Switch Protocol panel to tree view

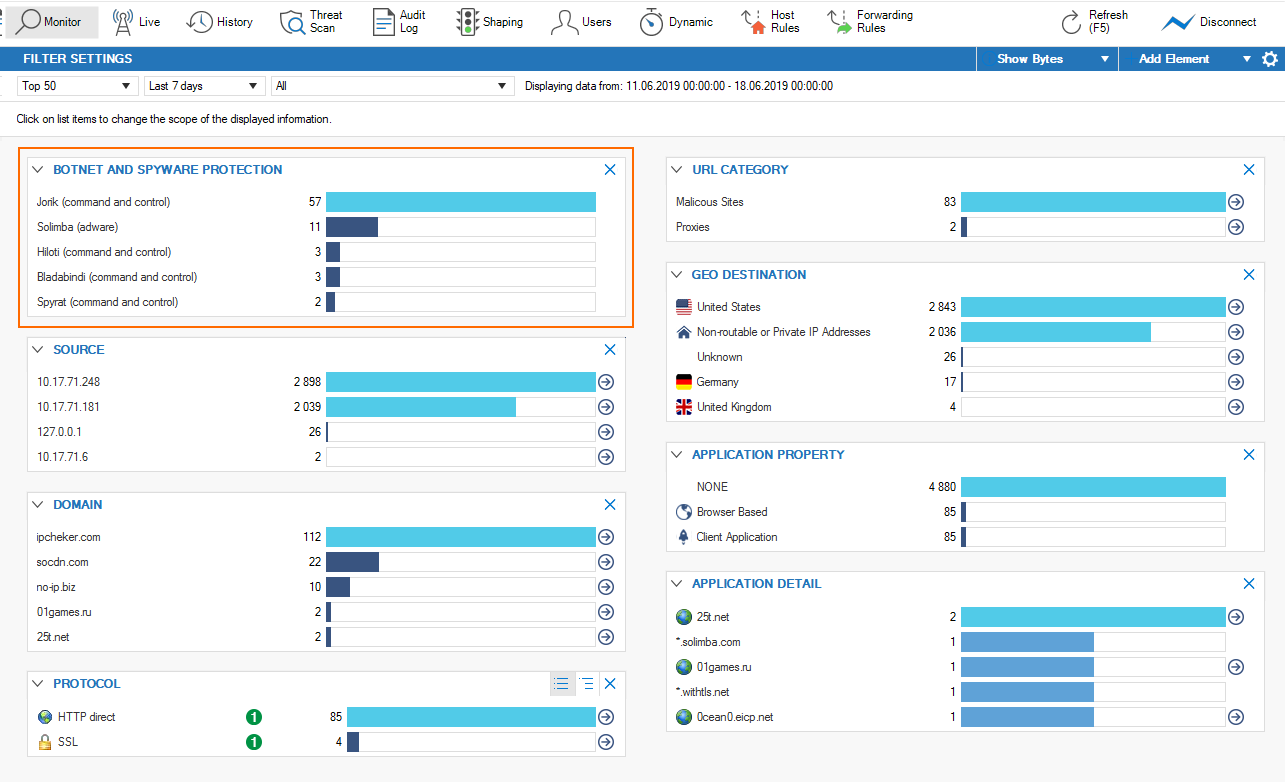click(587, 684)
